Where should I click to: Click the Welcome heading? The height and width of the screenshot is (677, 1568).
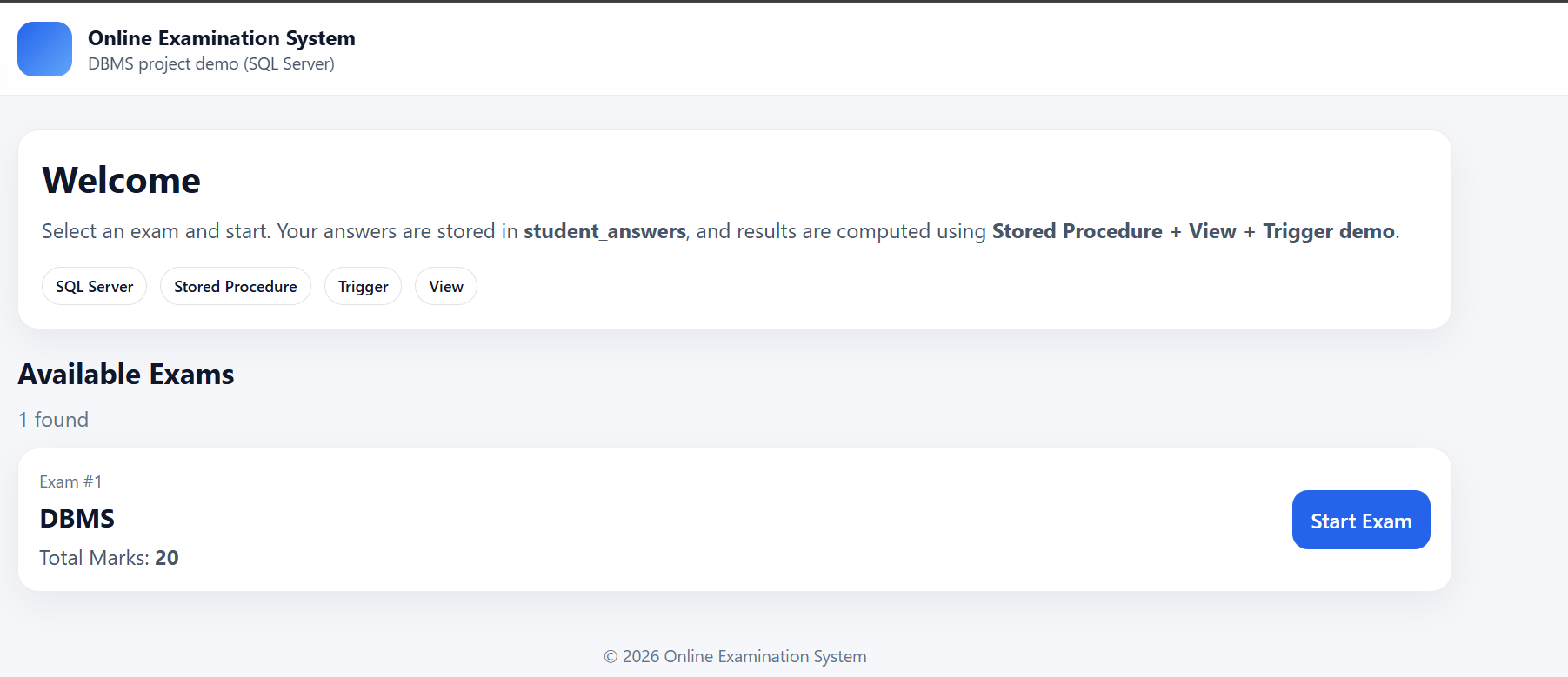pos(121,181)
